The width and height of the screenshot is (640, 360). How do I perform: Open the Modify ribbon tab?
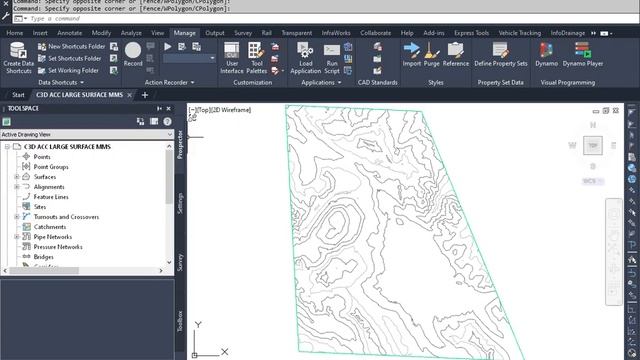pyautogui.click(x=101, y=33)
